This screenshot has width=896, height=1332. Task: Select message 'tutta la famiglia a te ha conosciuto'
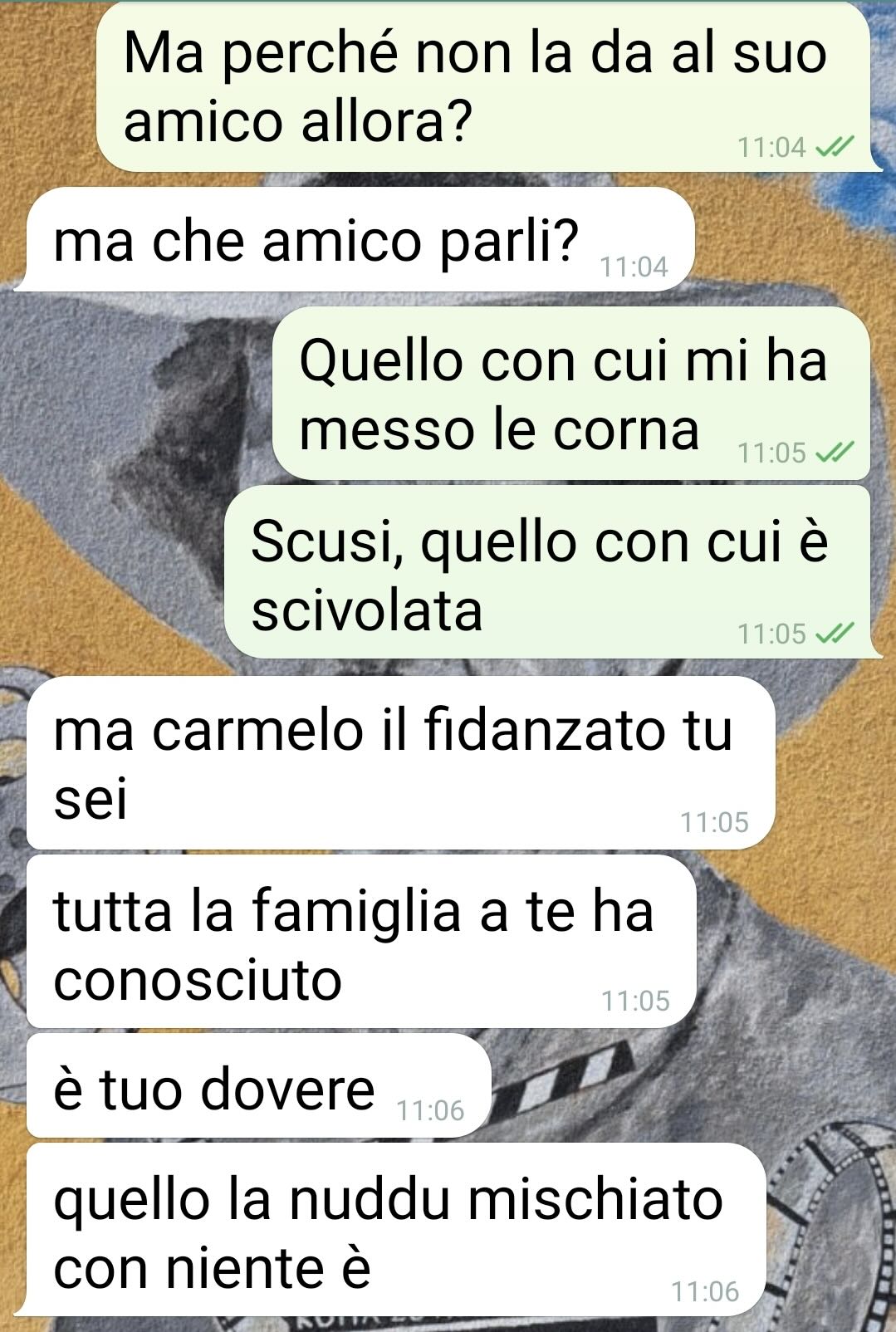[x=361, y=942]
